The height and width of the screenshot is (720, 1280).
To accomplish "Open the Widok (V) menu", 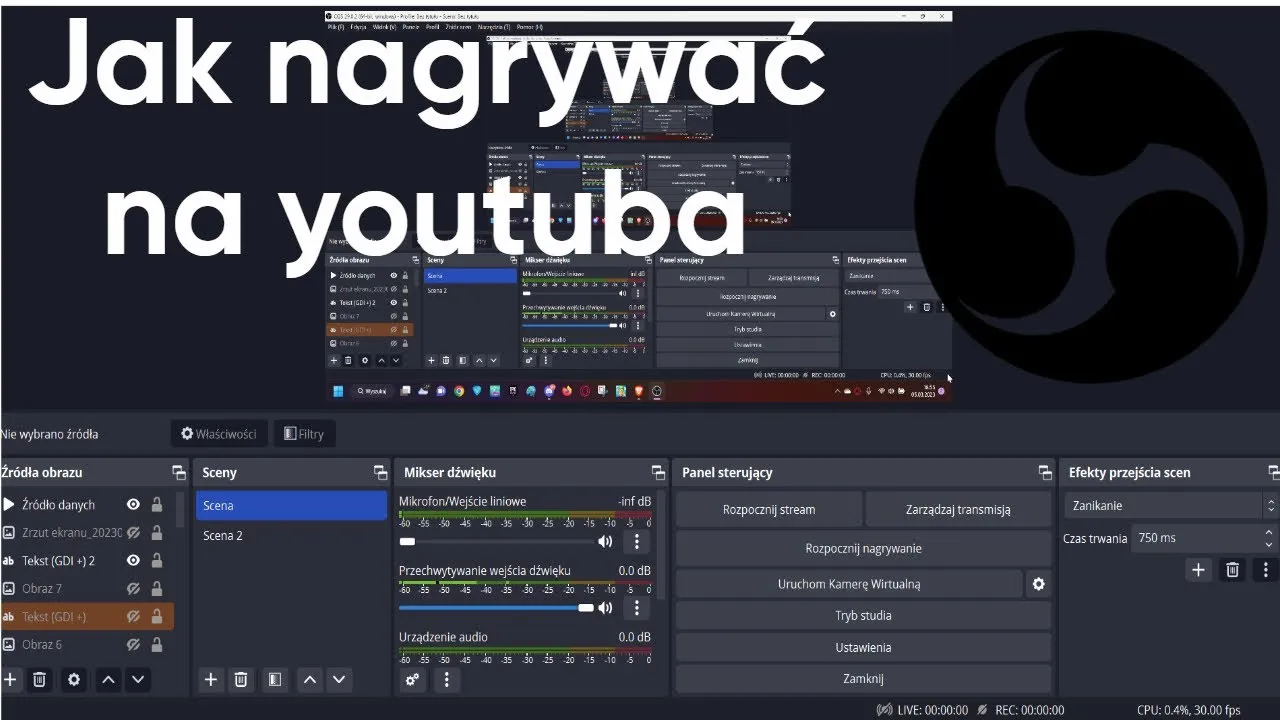I will 384,27.
